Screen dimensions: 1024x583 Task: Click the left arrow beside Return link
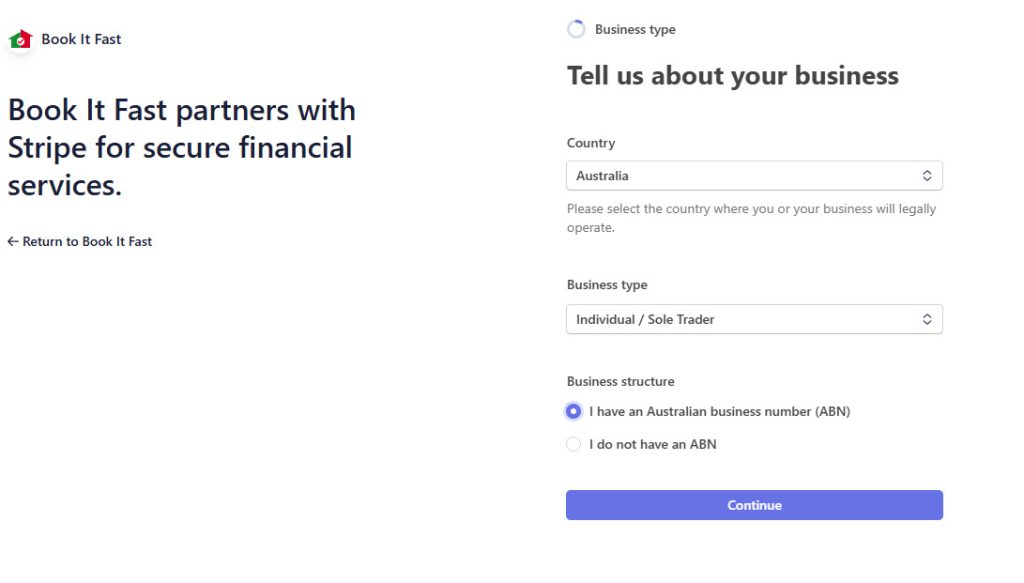click(x=13, y=242)
